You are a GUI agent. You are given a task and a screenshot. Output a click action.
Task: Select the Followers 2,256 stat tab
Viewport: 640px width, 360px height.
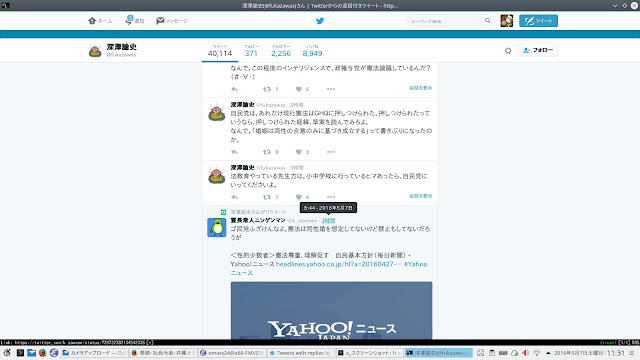click(x=281, y=51)
